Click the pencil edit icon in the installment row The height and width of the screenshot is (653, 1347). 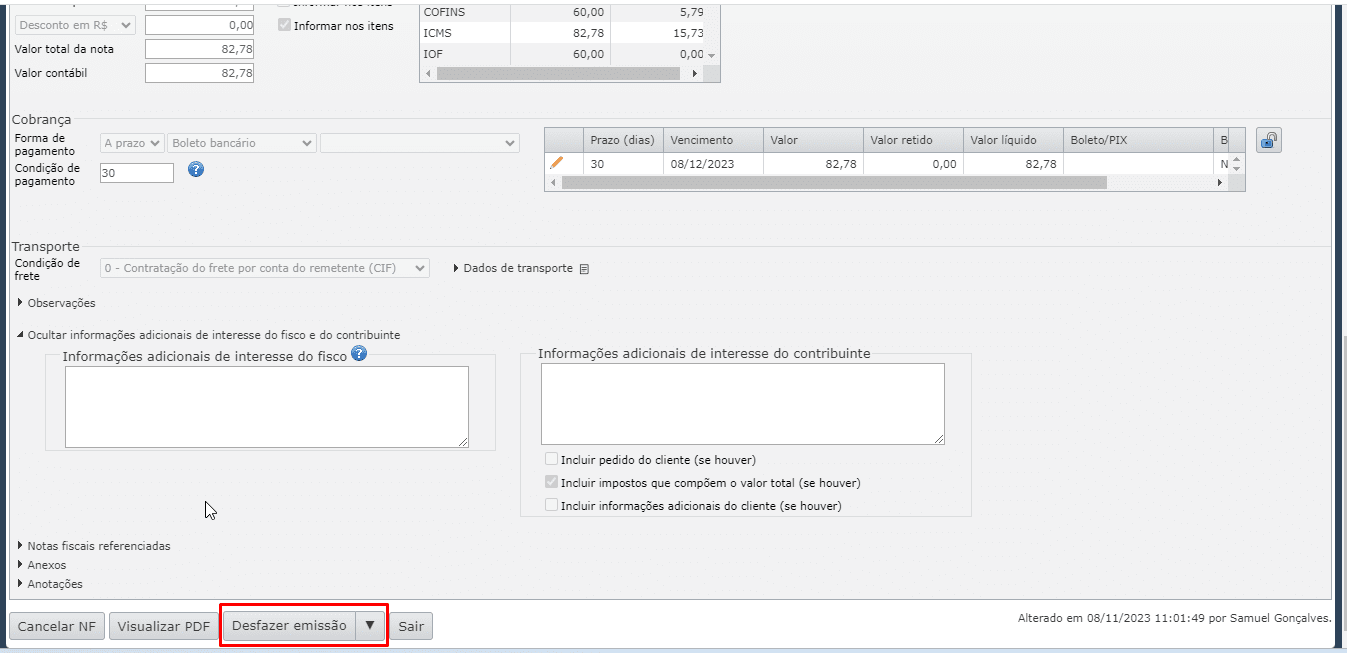pos(557,163)
